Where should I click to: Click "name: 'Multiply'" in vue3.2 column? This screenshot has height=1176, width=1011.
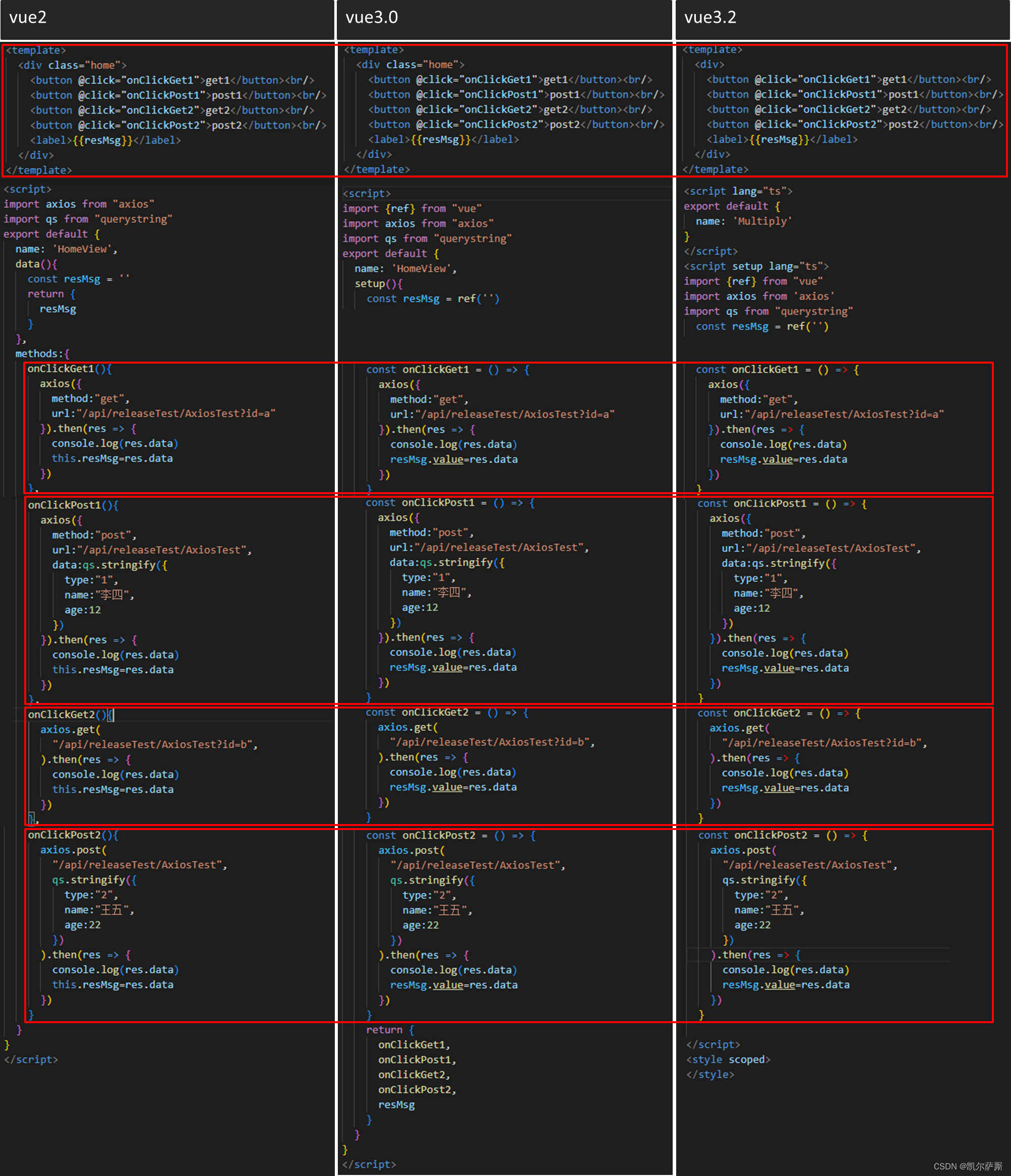point(744,221)
